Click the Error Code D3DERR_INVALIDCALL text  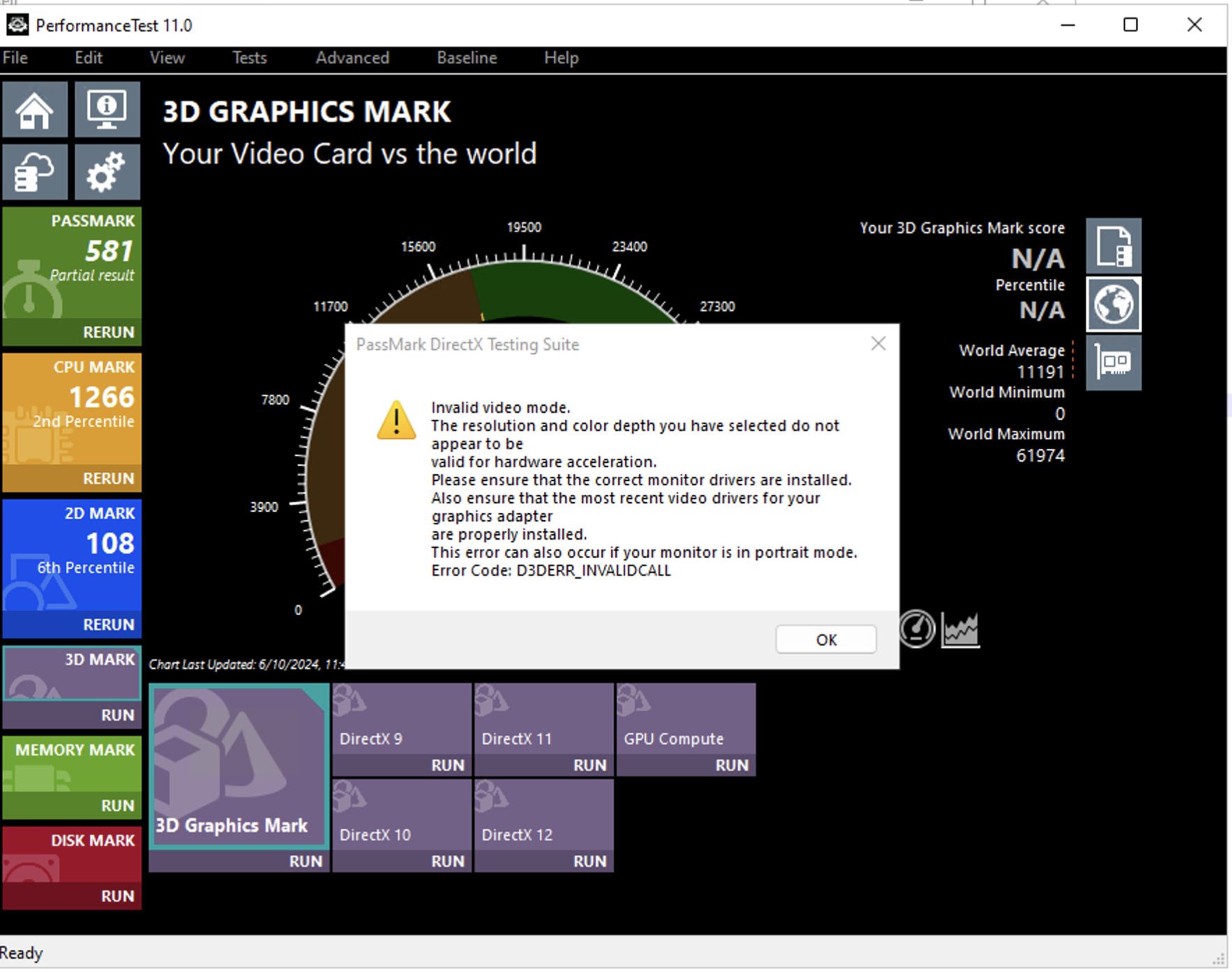(x=551, y=570)
